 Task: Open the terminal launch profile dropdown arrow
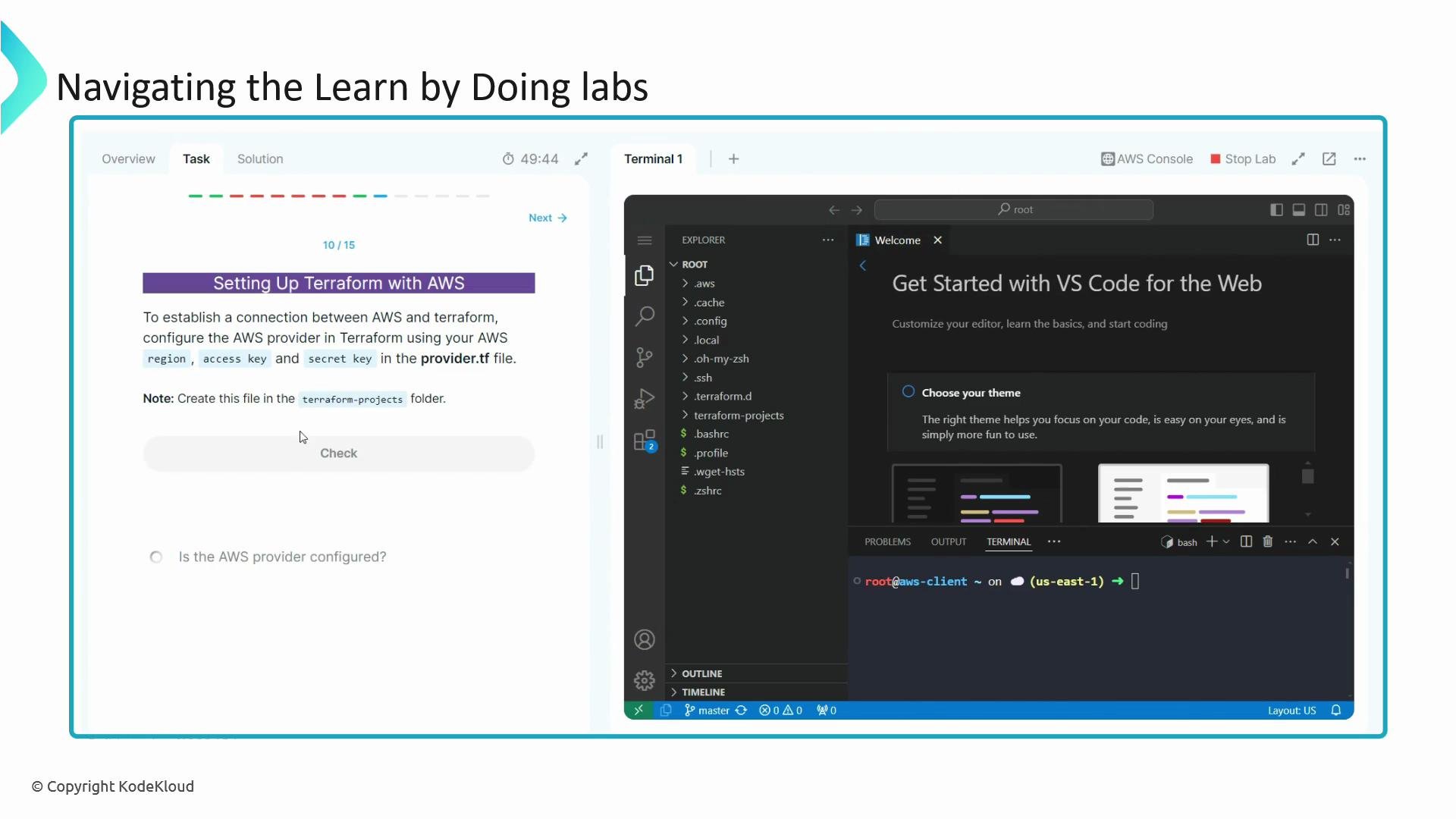coord(1226,541)
